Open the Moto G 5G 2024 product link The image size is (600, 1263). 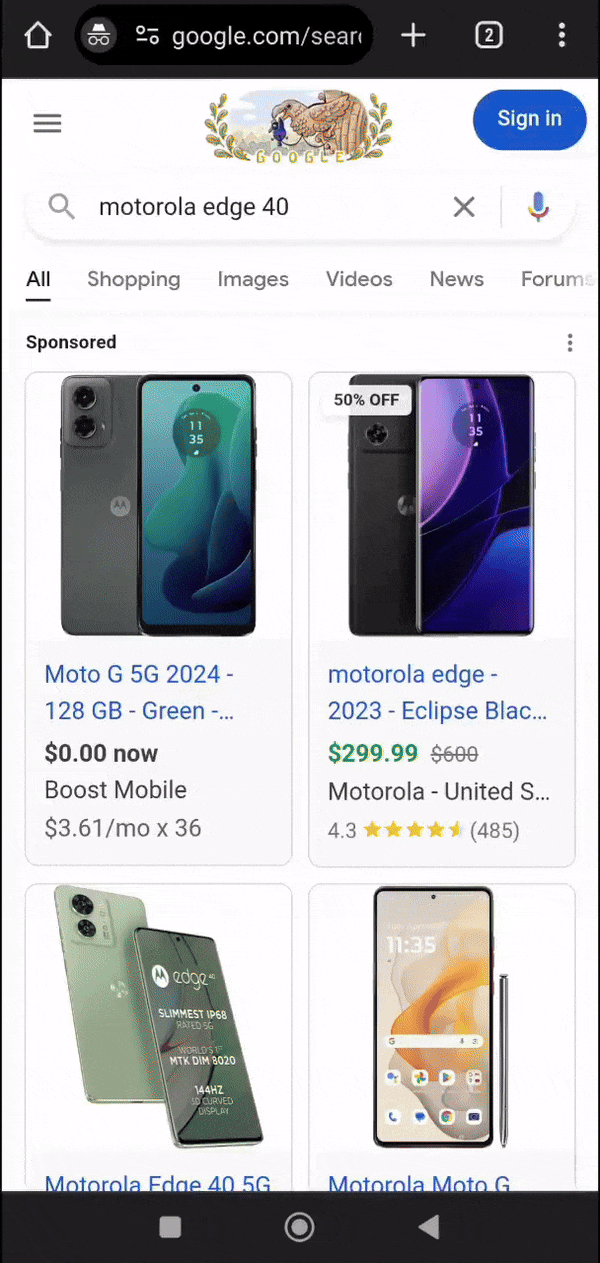point(138,692)
